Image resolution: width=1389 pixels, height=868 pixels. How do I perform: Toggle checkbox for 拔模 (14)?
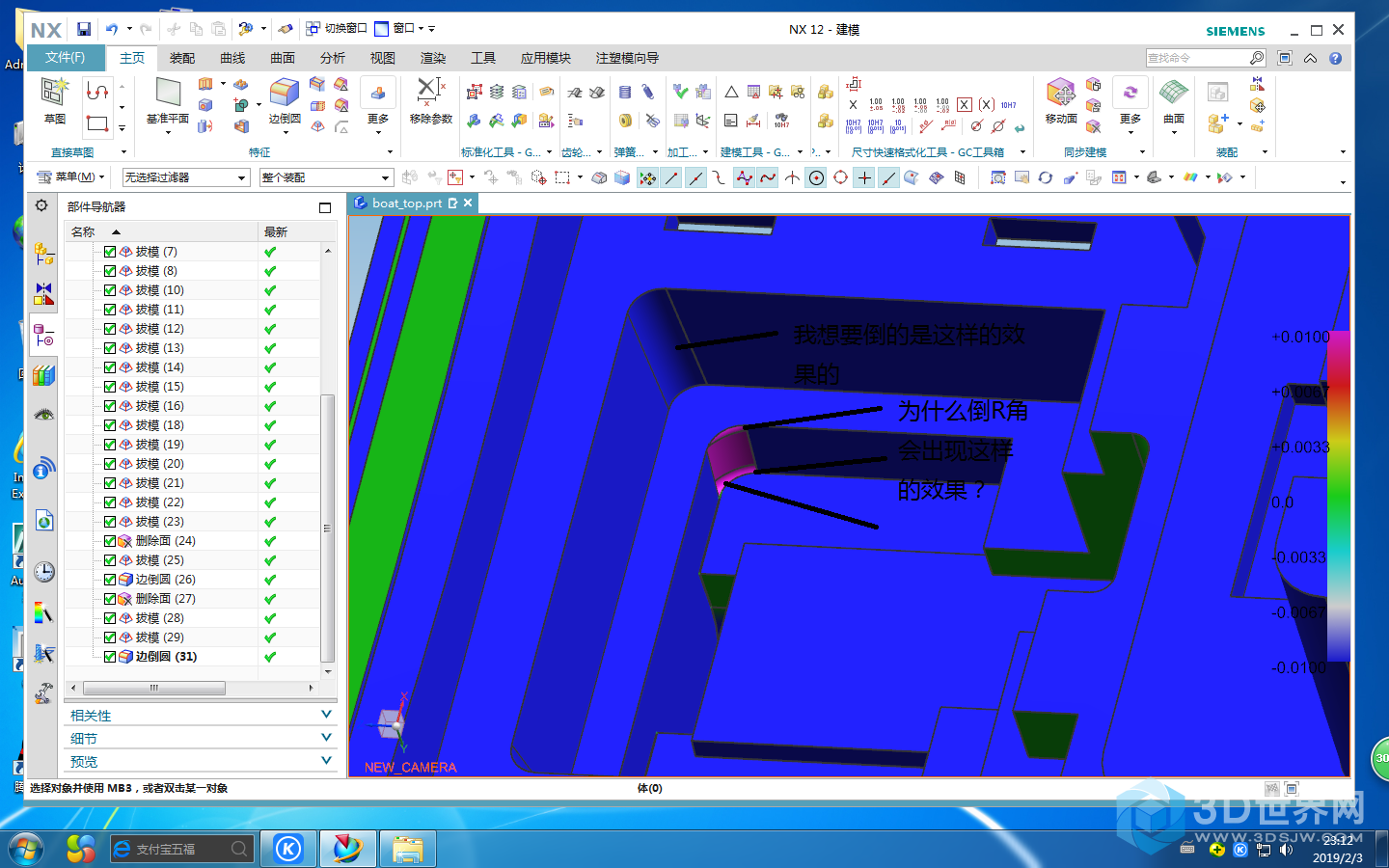pyautogui.click(x=110, y=367)
